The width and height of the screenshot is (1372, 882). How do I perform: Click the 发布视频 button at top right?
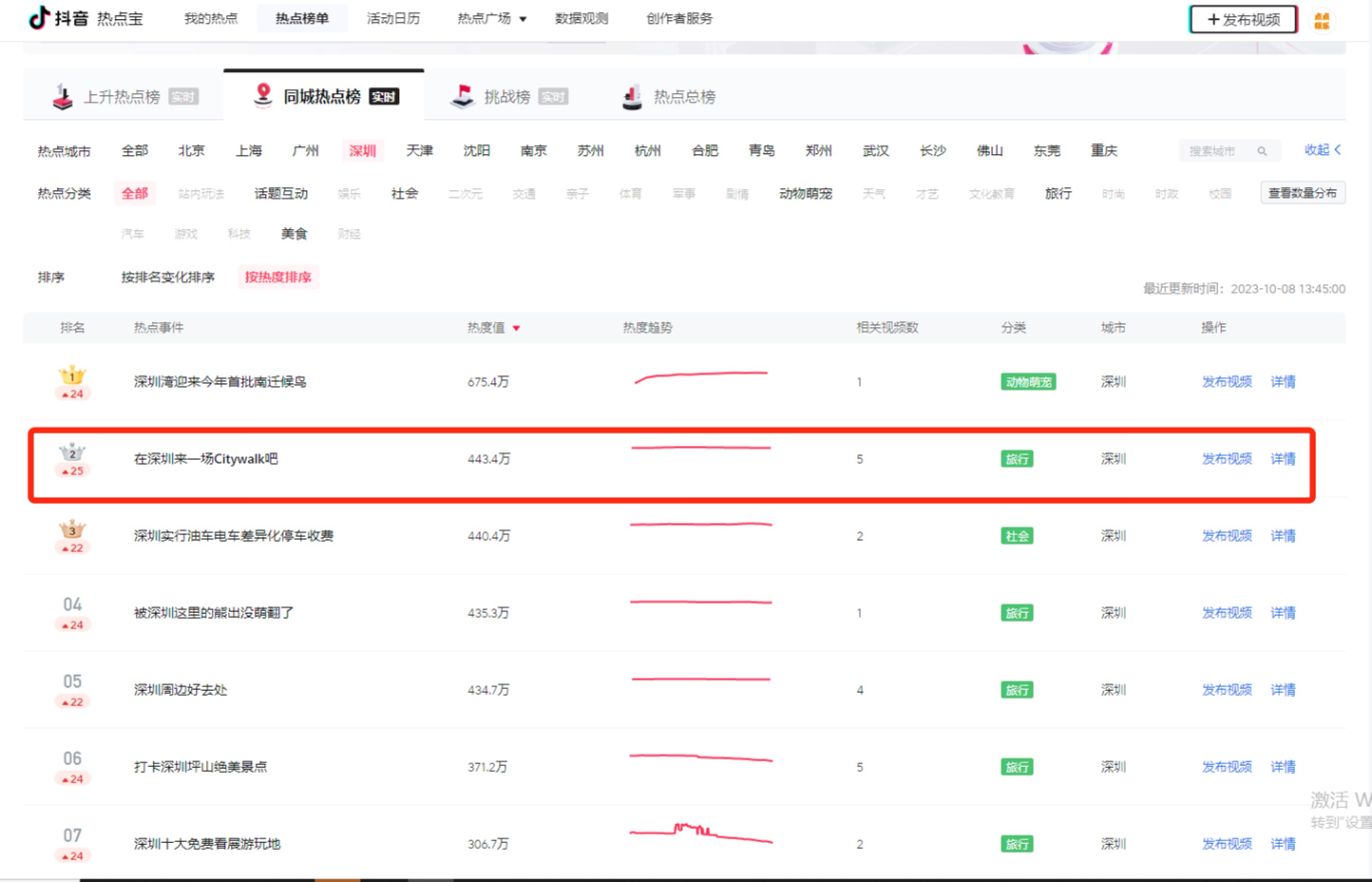(x=1243, y=20)
